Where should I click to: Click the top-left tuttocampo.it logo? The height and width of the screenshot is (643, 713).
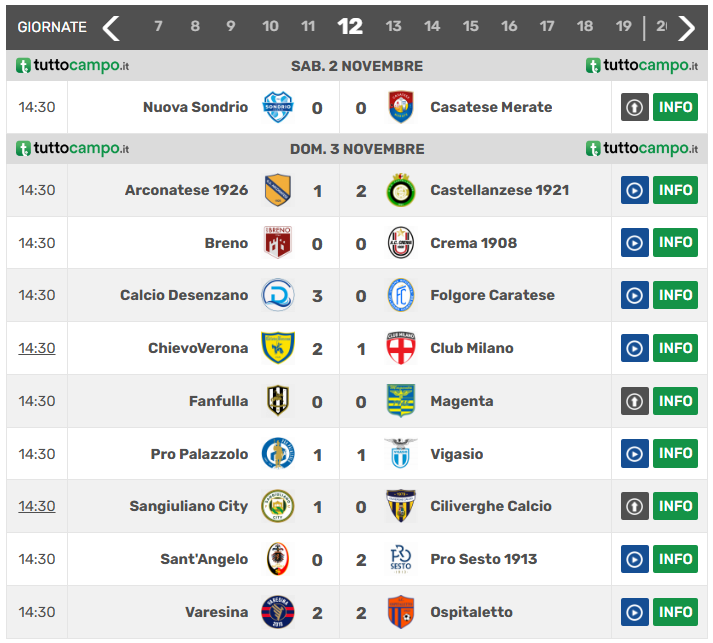[72, 66]
